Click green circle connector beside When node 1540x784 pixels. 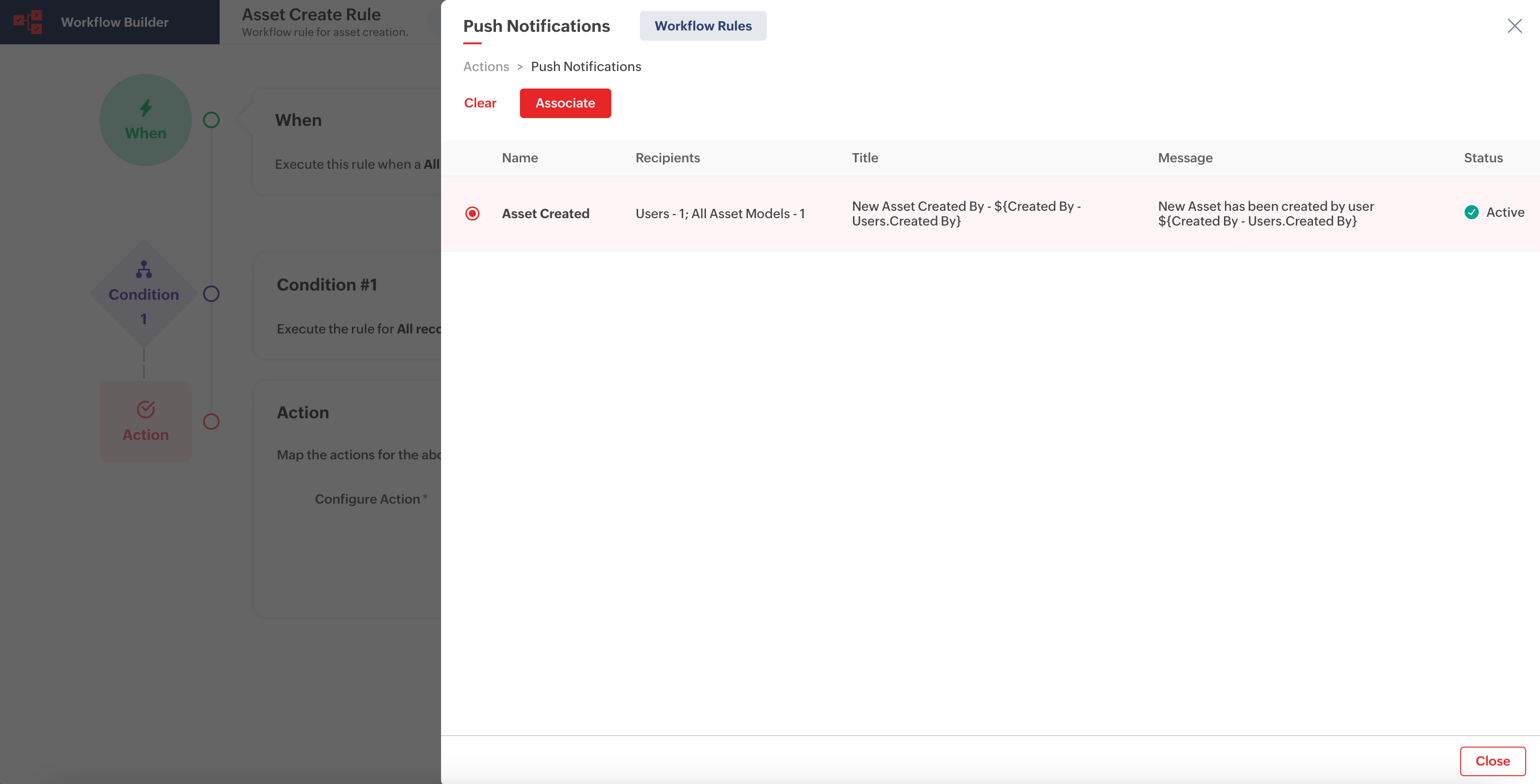(x=211, y=120)
